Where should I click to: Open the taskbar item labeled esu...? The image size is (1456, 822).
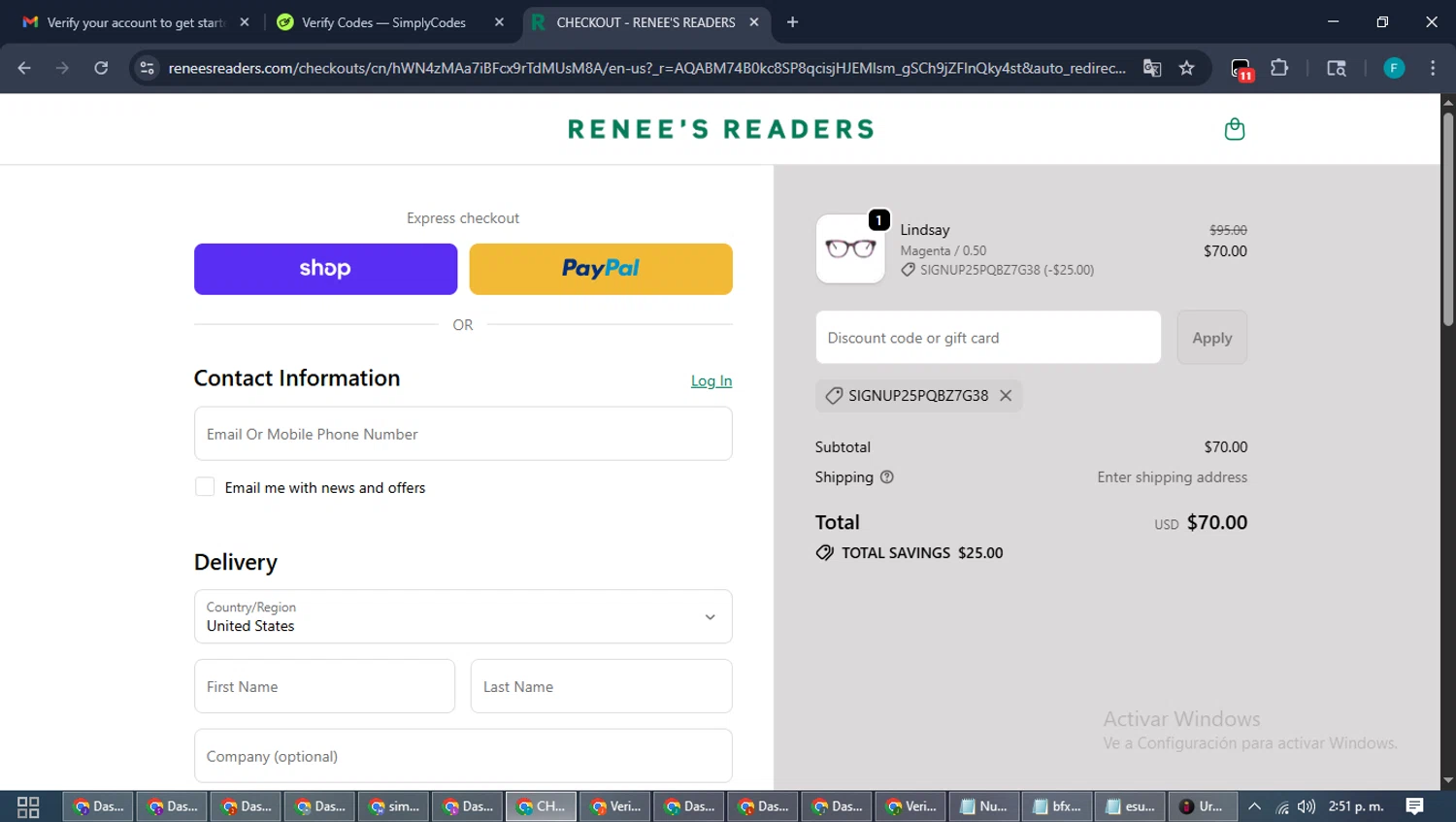point(1130,806)
